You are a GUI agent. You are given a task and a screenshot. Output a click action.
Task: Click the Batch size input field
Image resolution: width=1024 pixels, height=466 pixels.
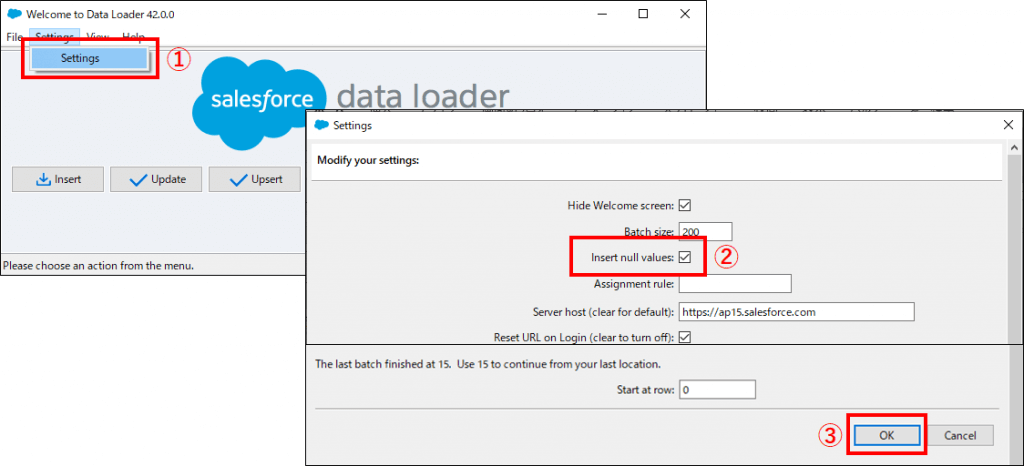(705, 231)
